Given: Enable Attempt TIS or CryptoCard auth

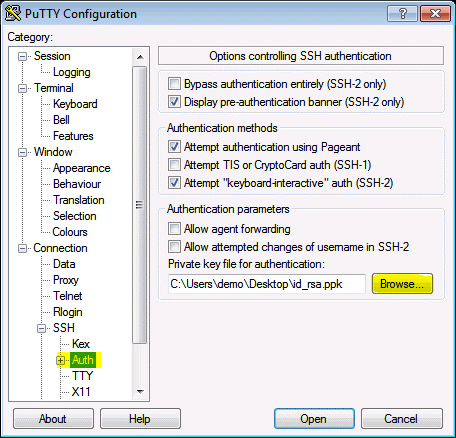Looking at the screenshot, I should click(x=174, y=165).
